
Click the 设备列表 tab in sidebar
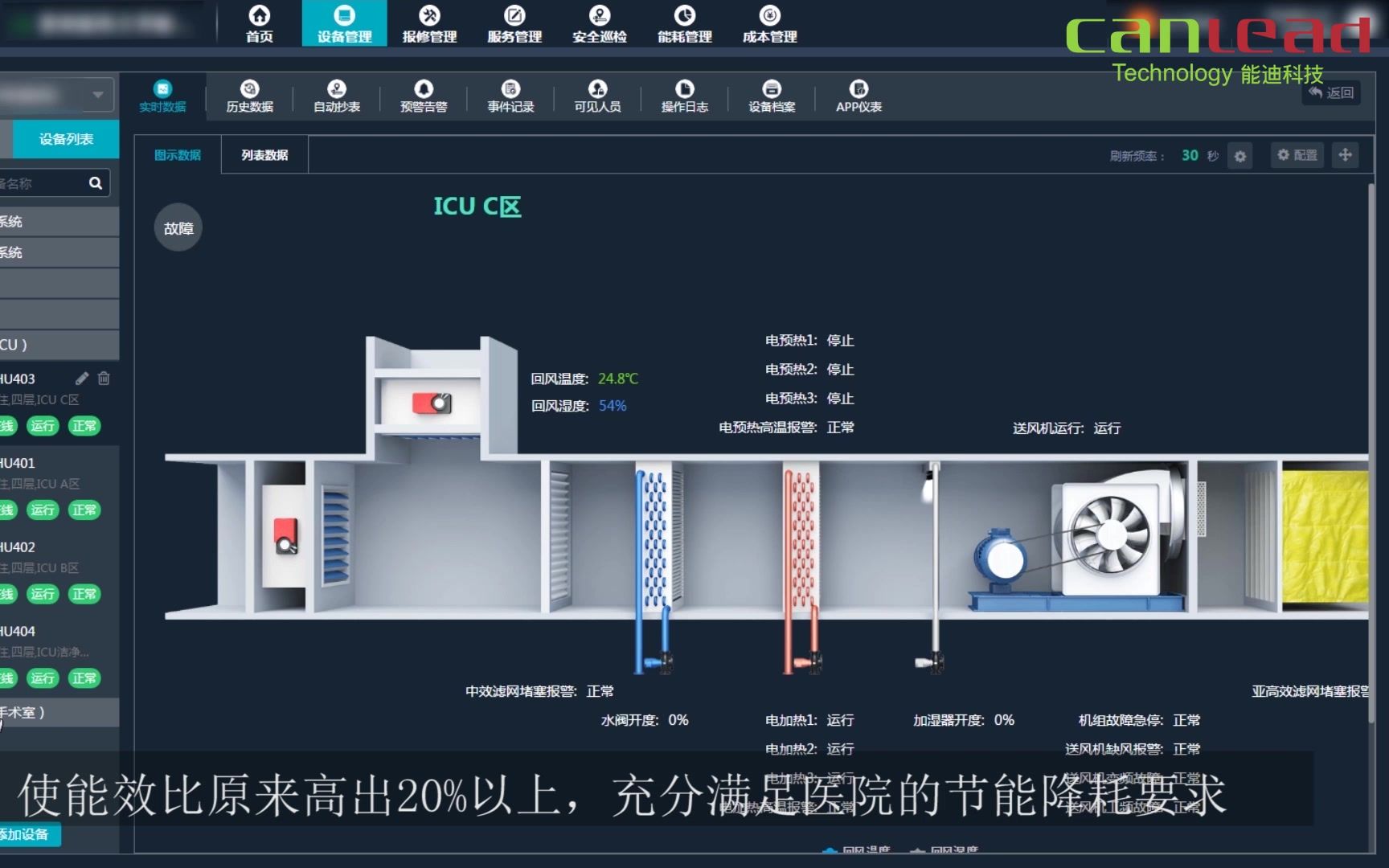coord(66,139)
